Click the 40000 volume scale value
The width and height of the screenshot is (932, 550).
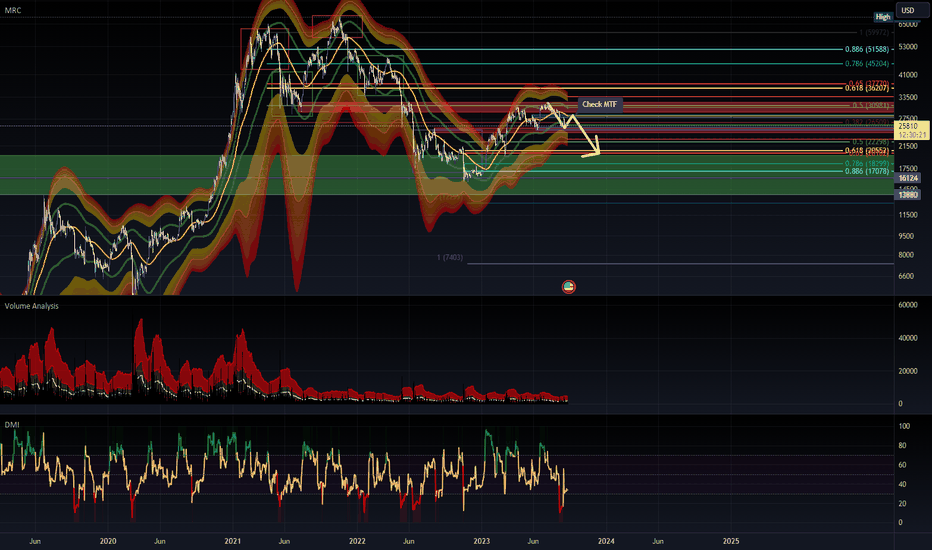[x=908, y=338]
